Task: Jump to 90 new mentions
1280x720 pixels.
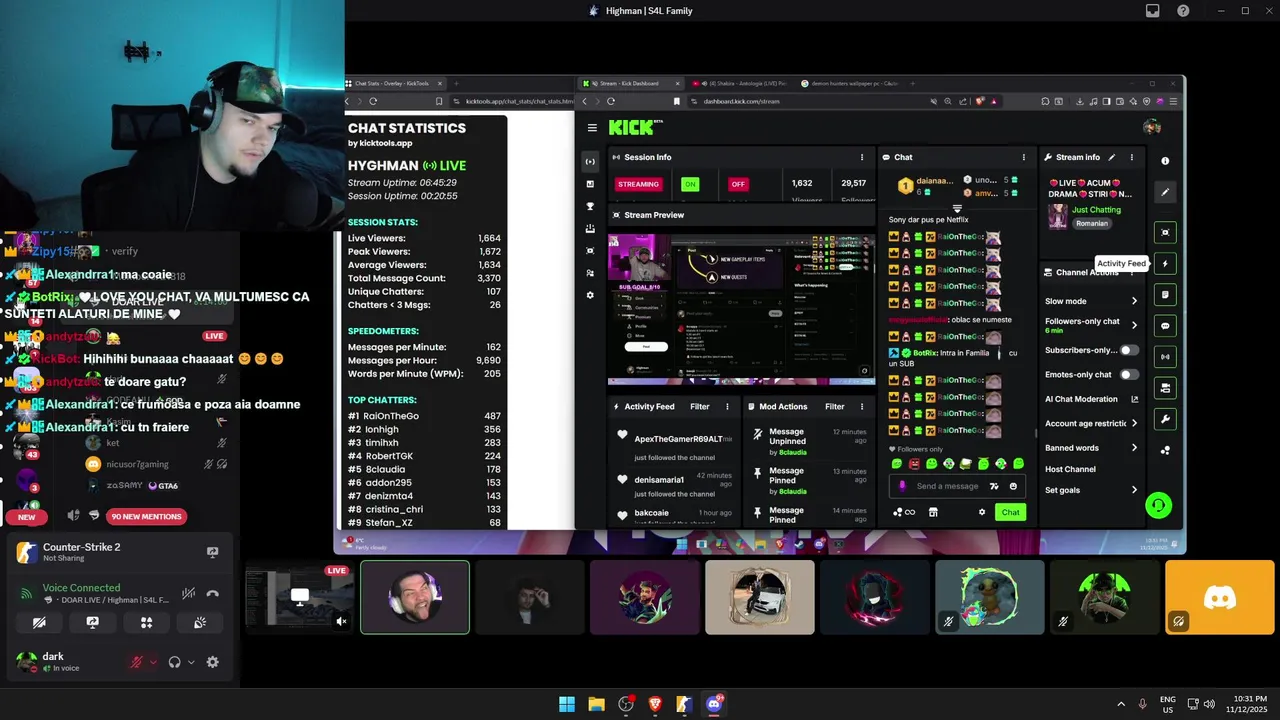Action: pyautogui.click(x=146, y=517)
